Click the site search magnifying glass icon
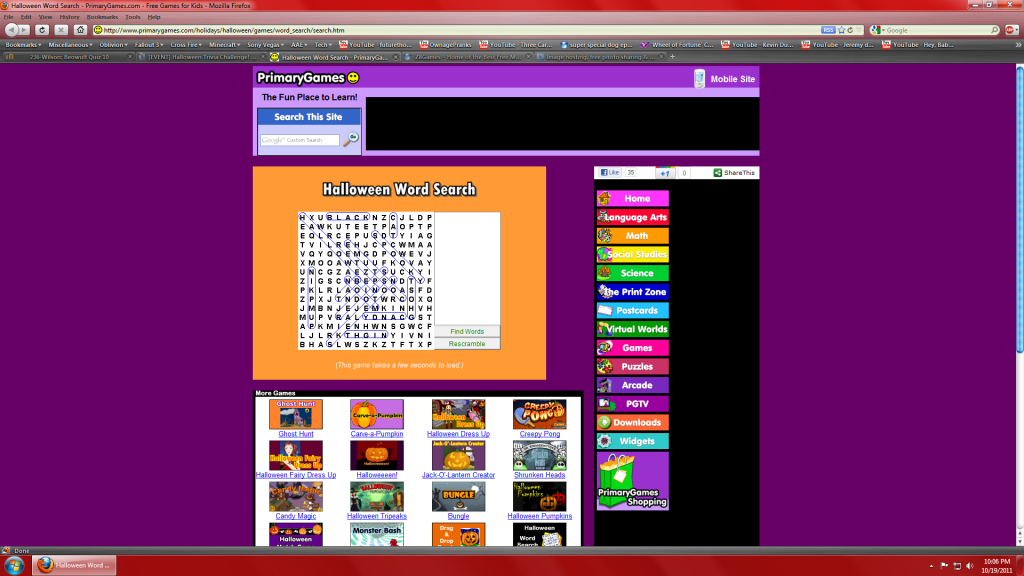The height and width of the screenshot is (576, 1024). click(351, 140)
